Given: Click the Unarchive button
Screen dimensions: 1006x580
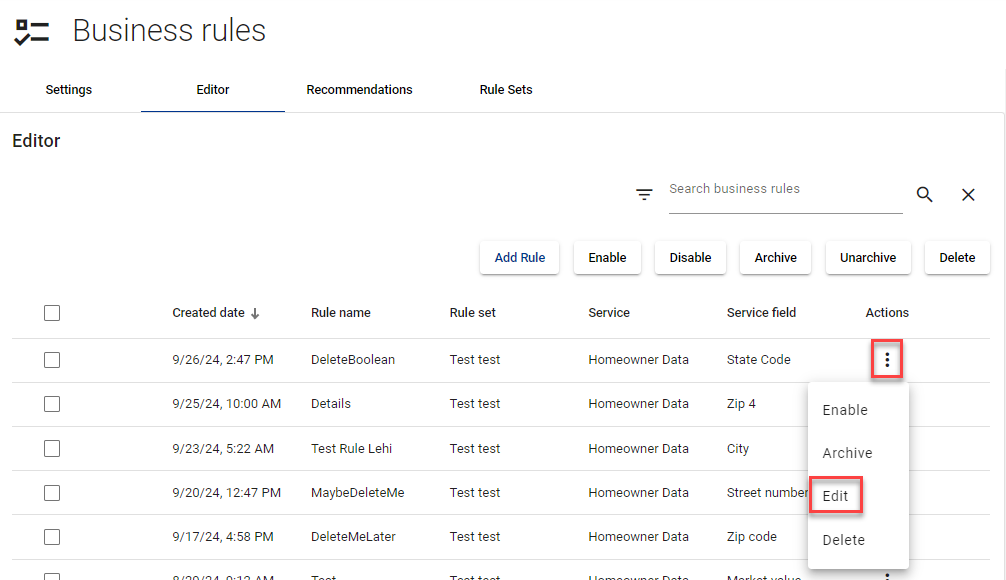Looking at the screenshot, I should 868,257.
